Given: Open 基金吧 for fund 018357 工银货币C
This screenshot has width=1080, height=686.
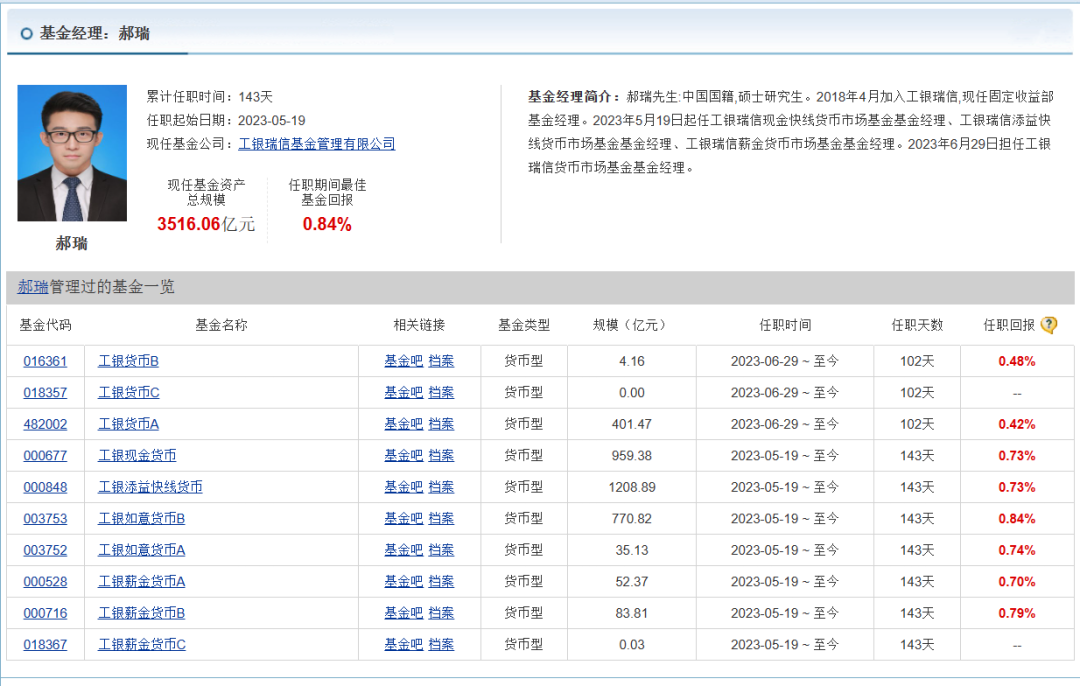Looking at the screenshot, I should (x=403, y=393).
